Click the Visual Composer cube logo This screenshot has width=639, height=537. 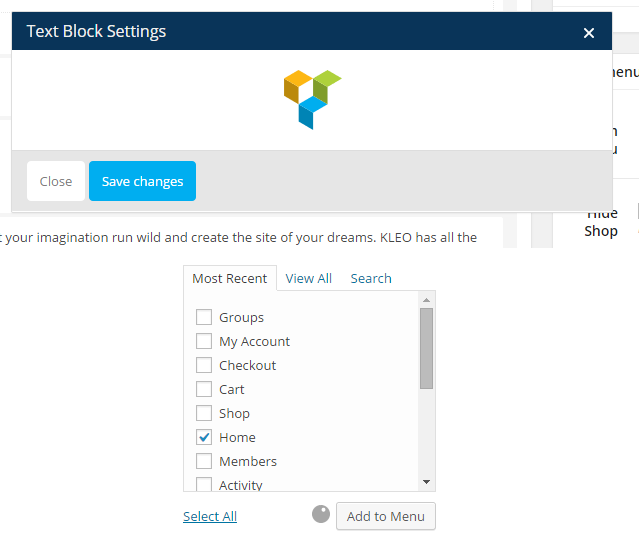[312, 98]
